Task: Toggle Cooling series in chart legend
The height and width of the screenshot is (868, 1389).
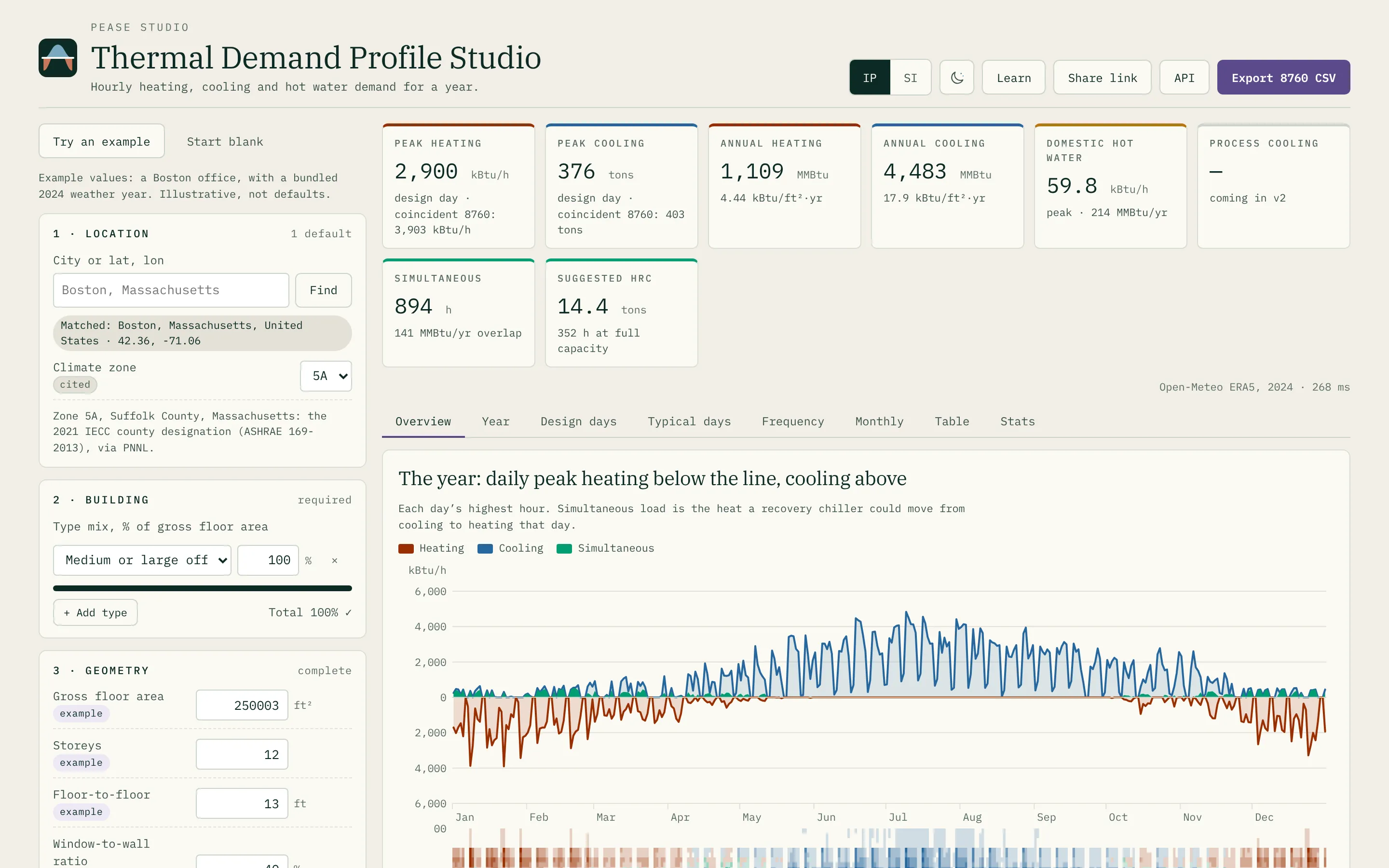Action: [x=510, y=548]
